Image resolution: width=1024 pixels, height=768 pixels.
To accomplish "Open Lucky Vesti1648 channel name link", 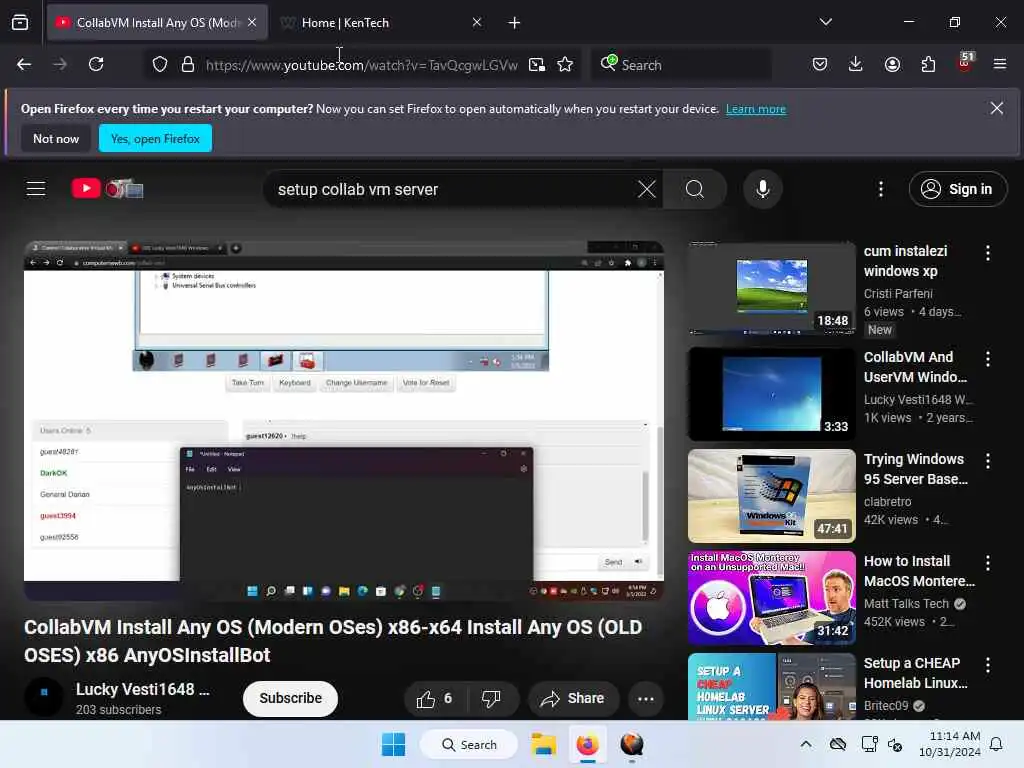I will point(142,690).
